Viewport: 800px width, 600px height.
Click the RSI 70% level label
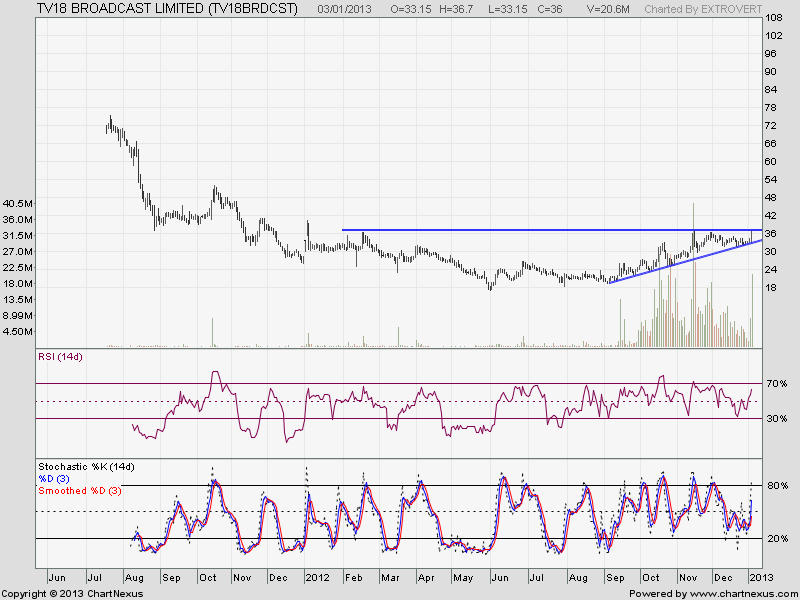point(776,384)
